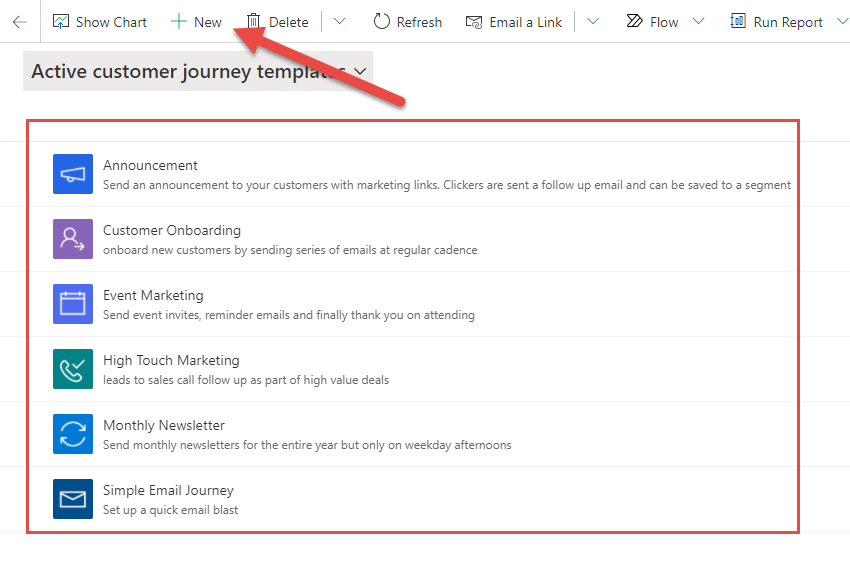Screen dimensions: 850x575
Task: Expand the chevron beside Email a Link
Action: [x=592, y=22]
